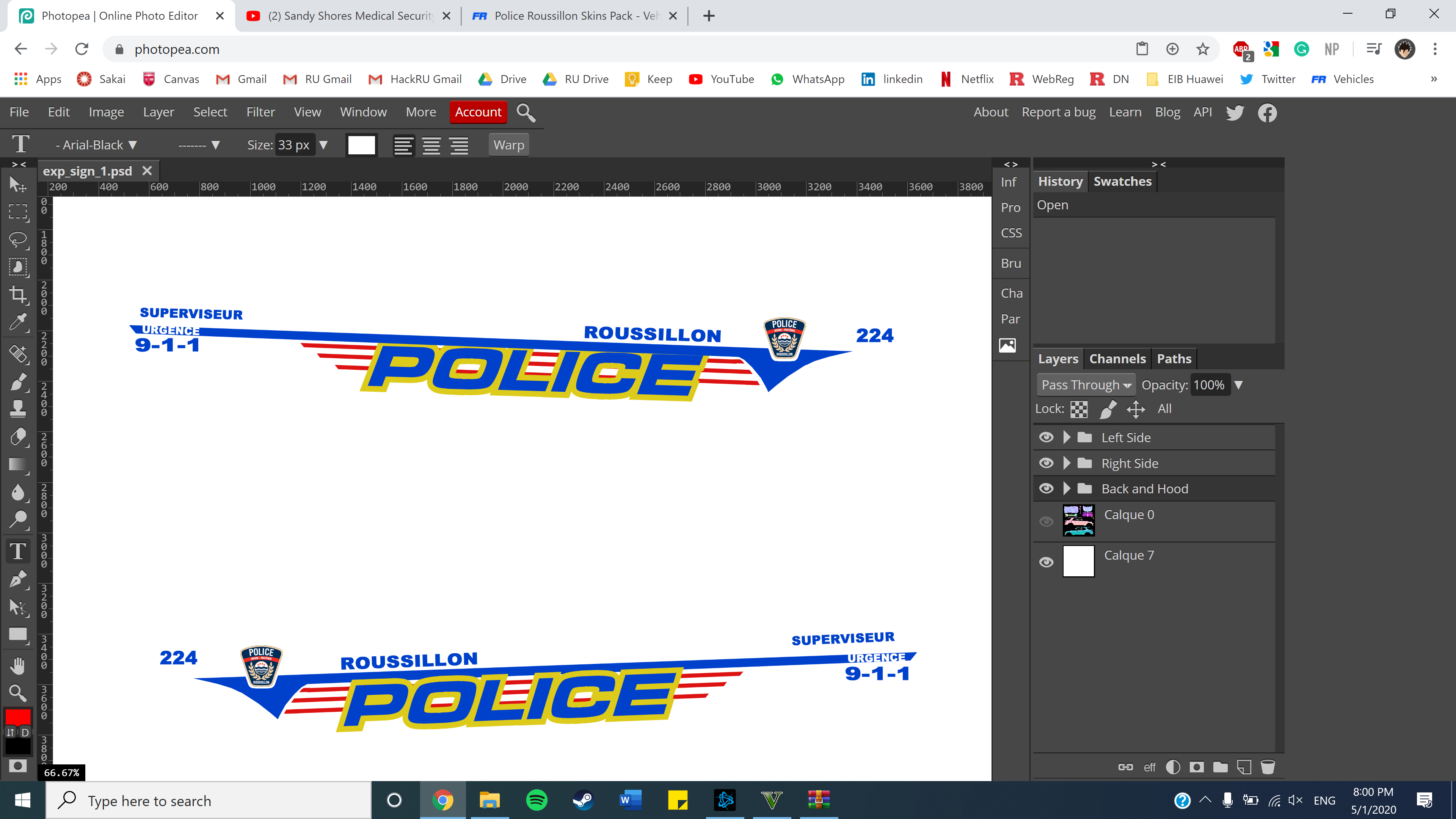Click the white text color swatch

click(x=361, y=145)
